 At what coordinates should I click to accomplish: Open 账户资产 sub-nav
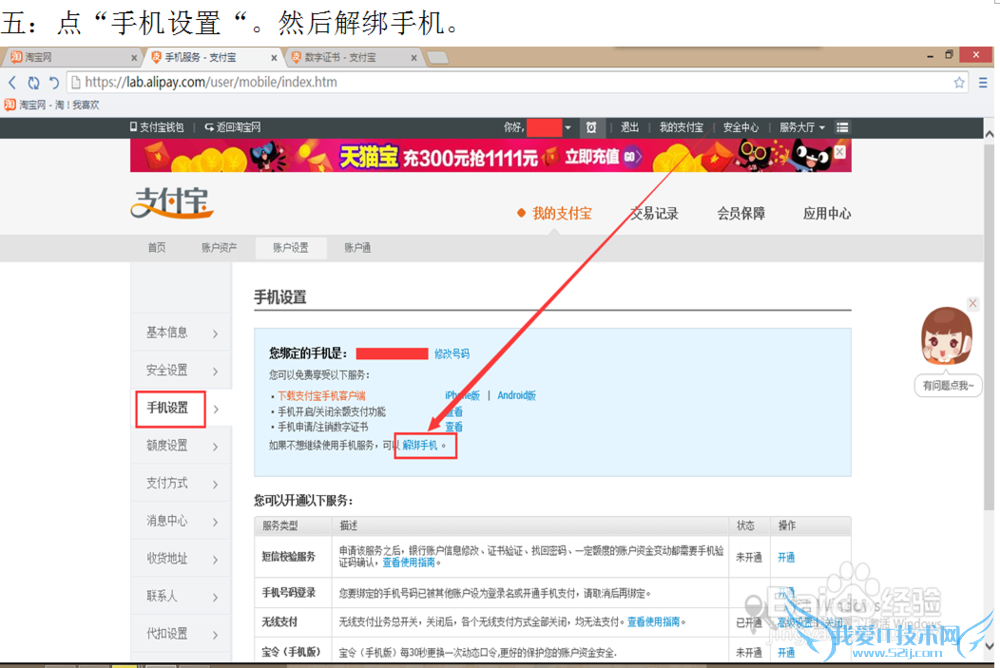pyautogui.click(x=219, y=248)
